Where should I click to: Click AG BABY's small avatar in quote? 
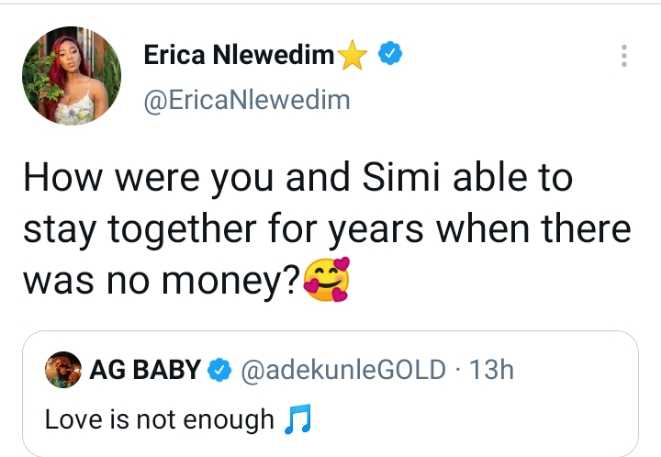65,371
